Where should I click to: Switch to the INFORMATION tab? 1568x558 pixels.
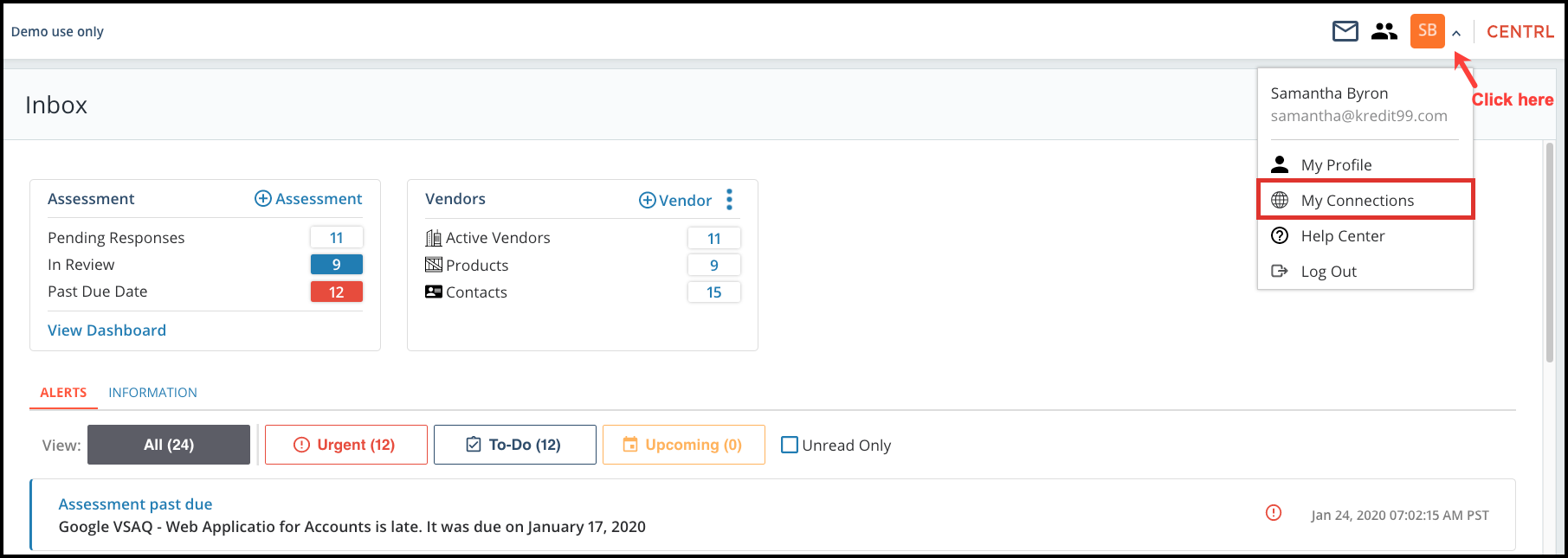(152, 393)
